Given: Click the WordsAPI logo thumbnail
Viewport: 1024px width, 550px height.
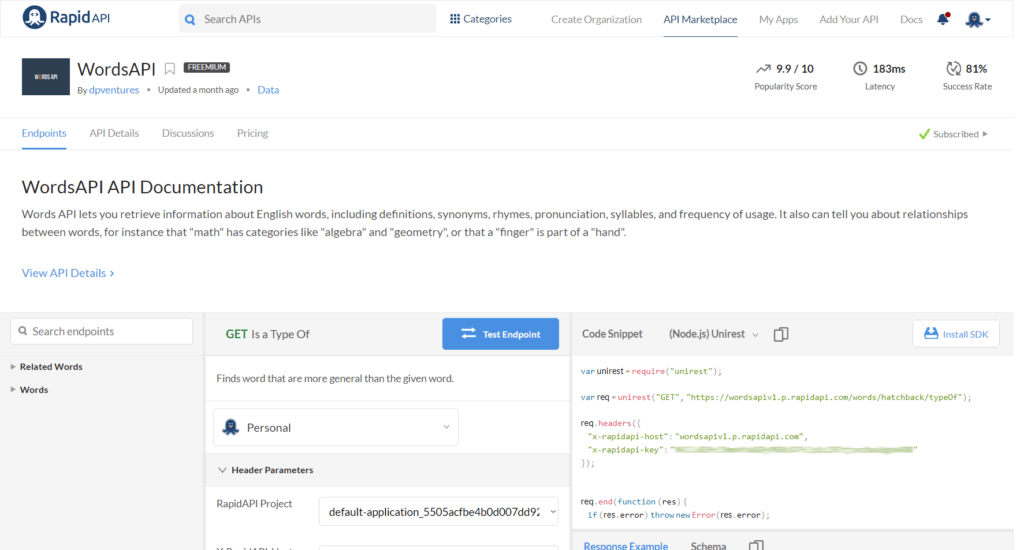Looking at the screenshot, I should tap(46, 76).
